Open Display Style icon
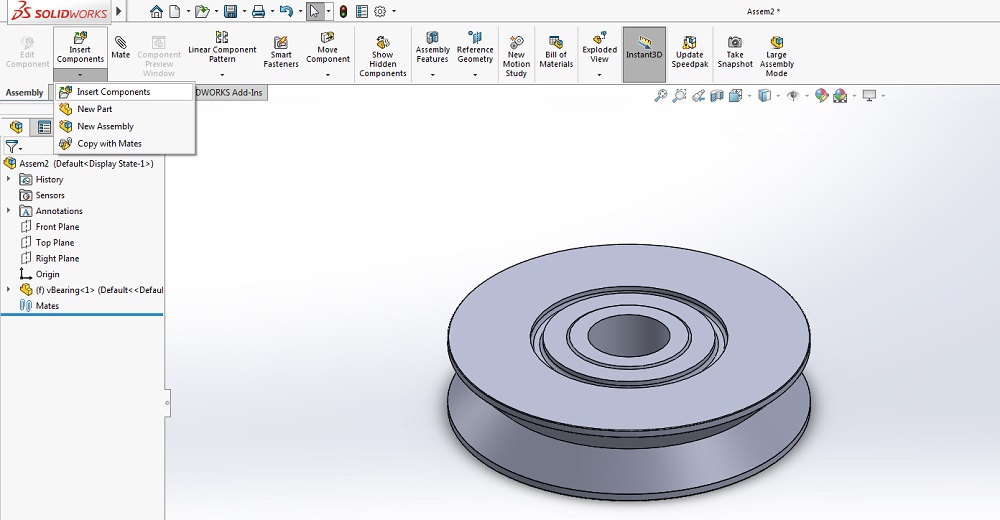Viewport: 1000px width, 520px height. pyautogui.click(x=764, y=96)
